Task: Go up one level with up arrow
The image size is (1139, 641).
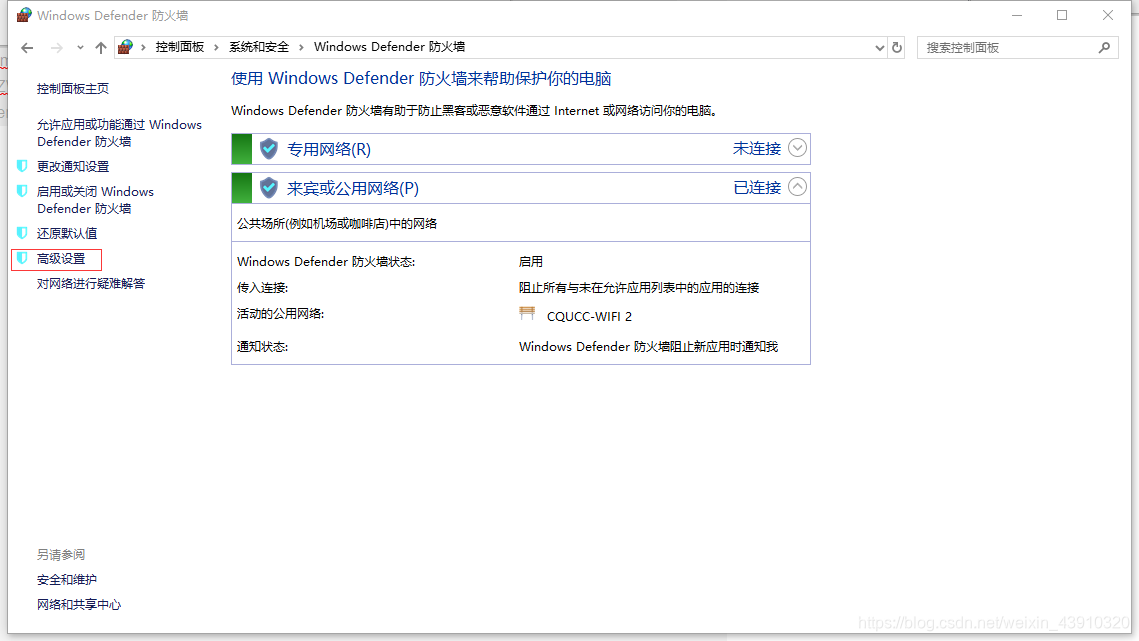Action: click(x=101, y=48)
